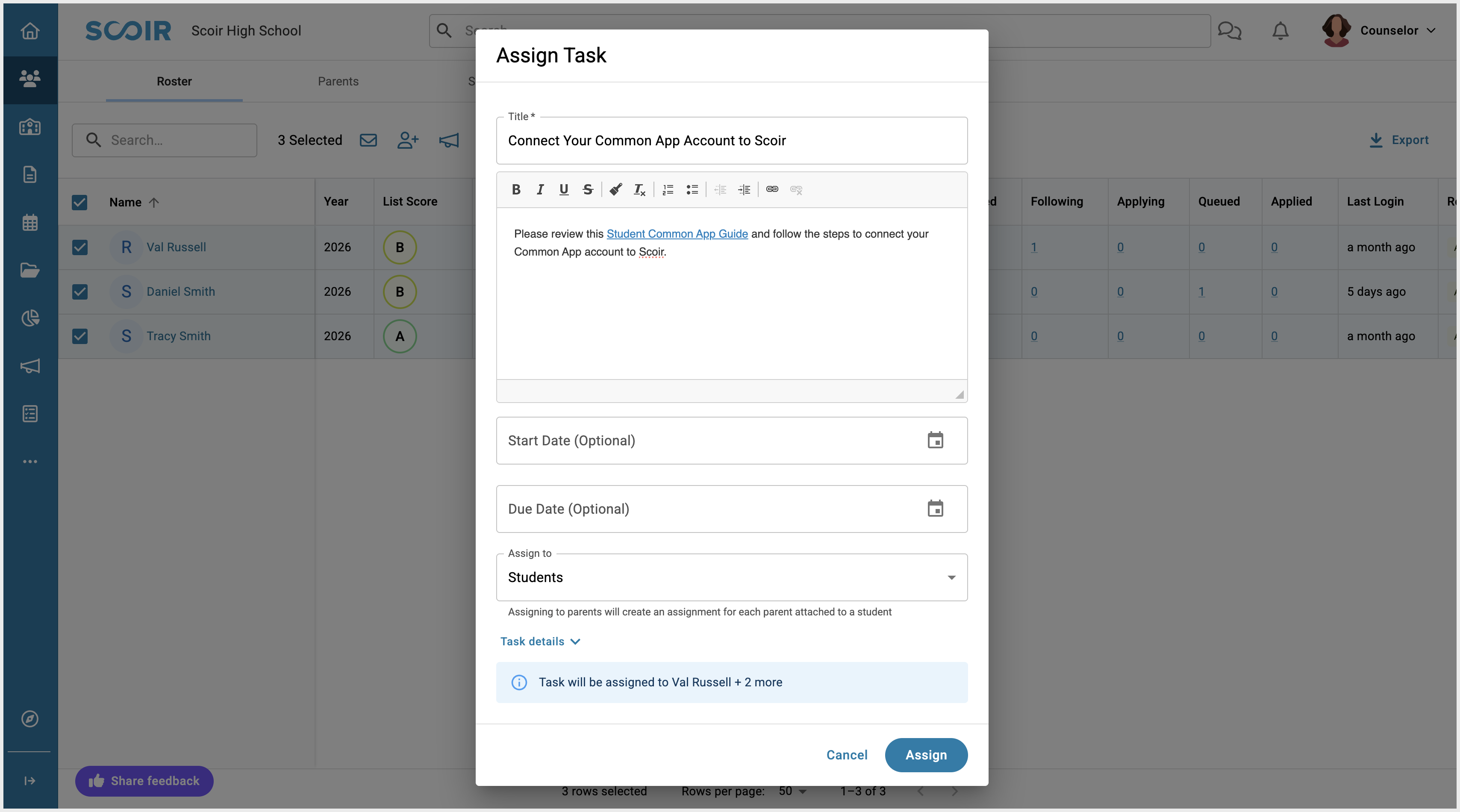This screenshot has height=812, width=1460.
Task: Click the increase indent icon
Action: 744,189
